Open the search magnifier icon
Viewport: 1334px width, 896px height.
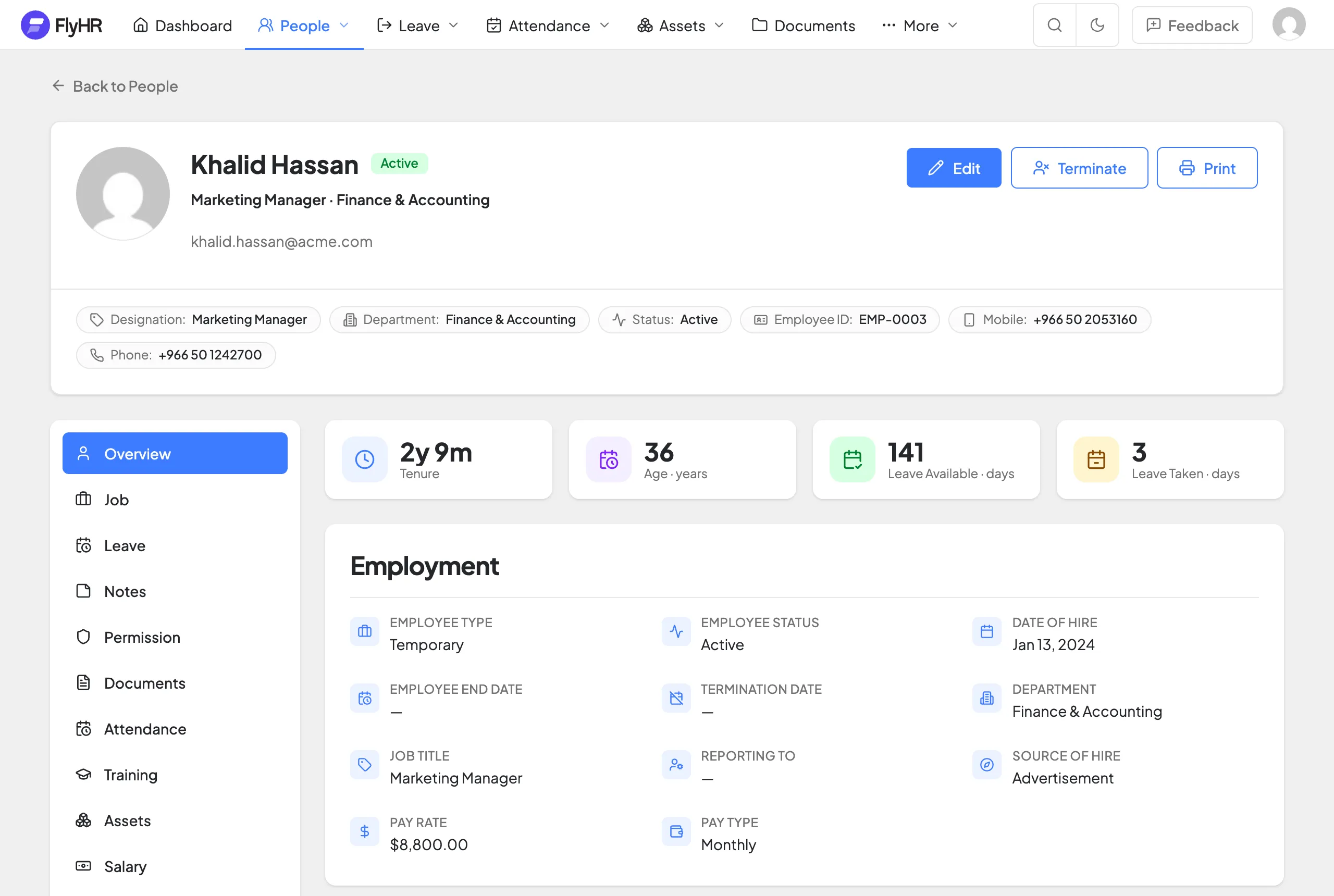click(x=1055, y=25)
